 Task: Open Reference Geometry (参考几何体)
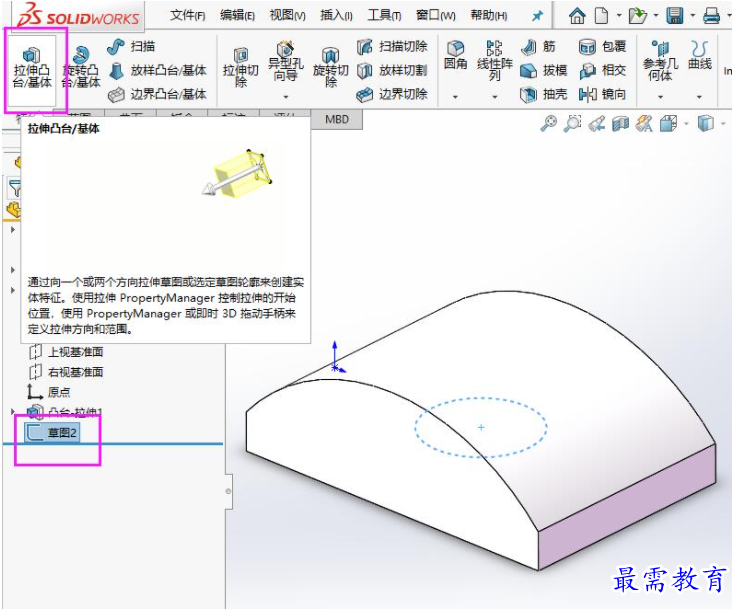pos(660,61)
